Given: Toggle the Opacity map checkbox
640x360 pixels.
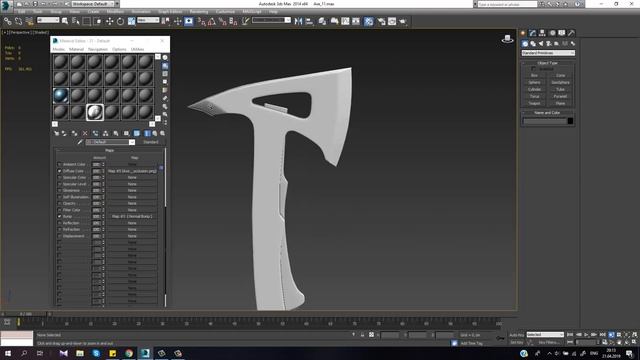Looking at the screenshot, I should 60,203.
